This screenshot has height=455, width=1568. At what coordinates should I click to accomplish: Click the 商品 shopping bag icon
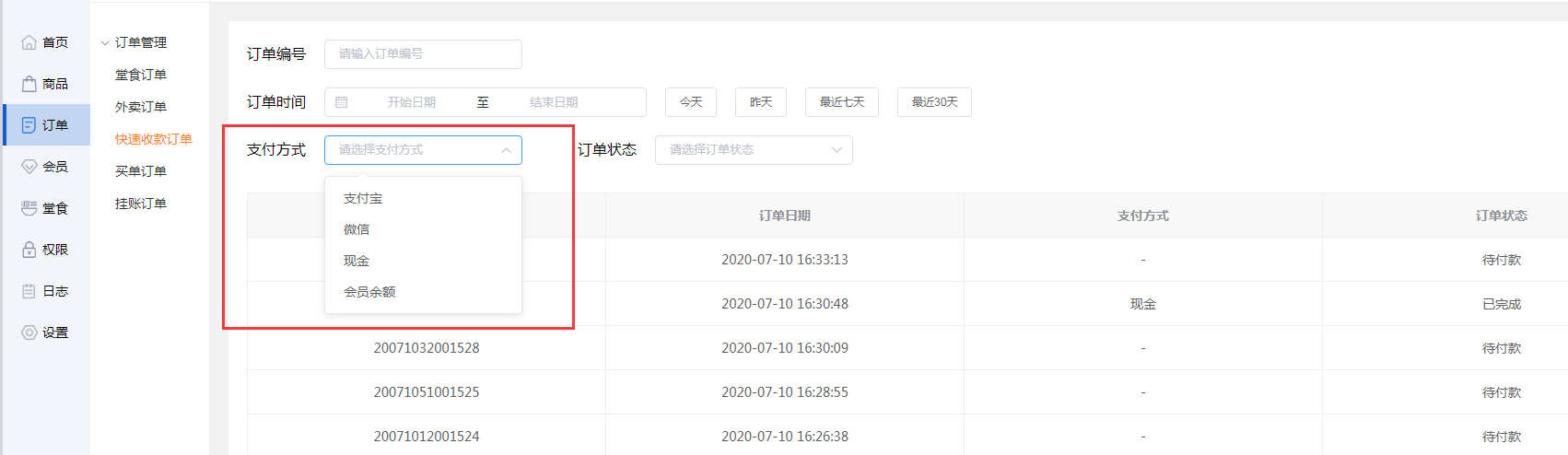point(29,84)
